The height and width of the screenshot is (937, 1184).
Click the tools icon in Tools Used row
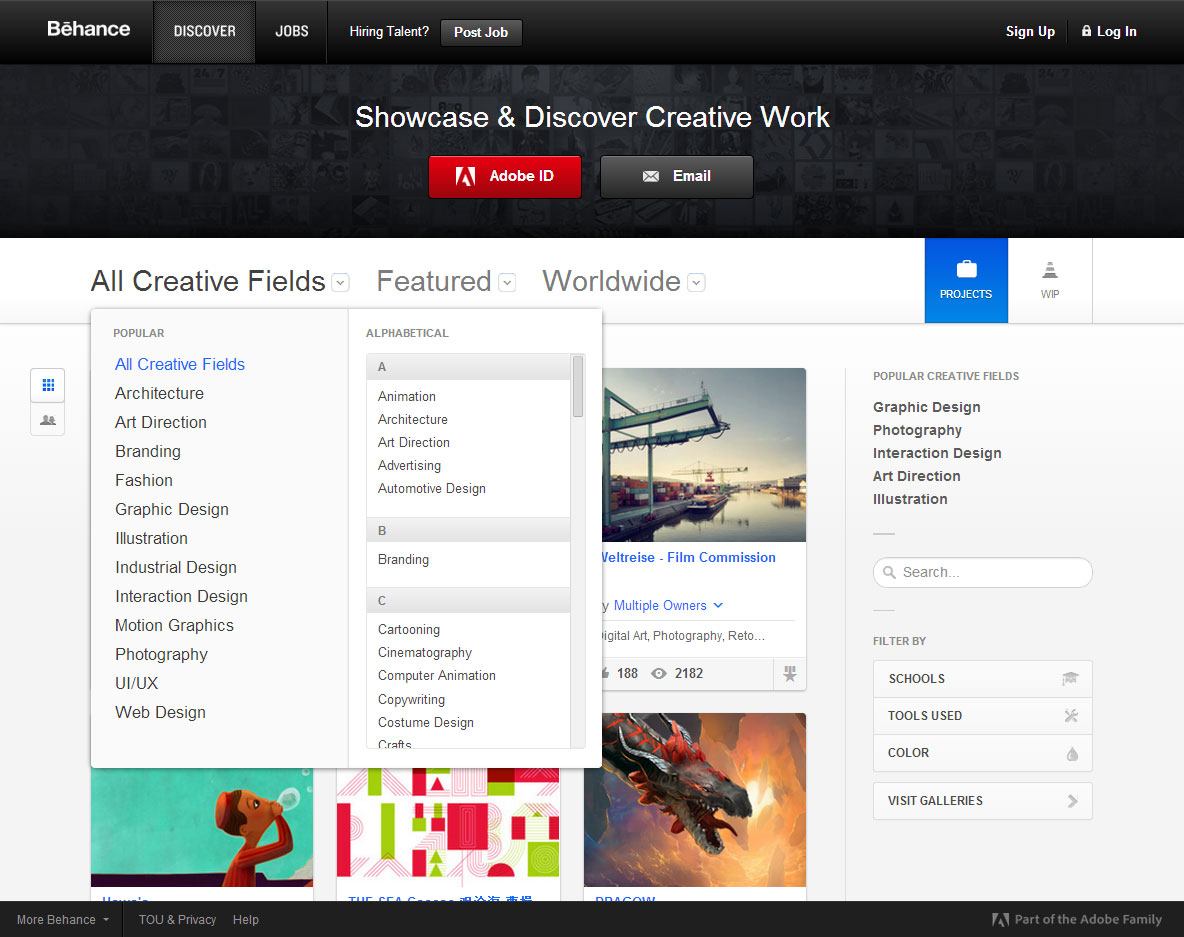[1071, 716]
